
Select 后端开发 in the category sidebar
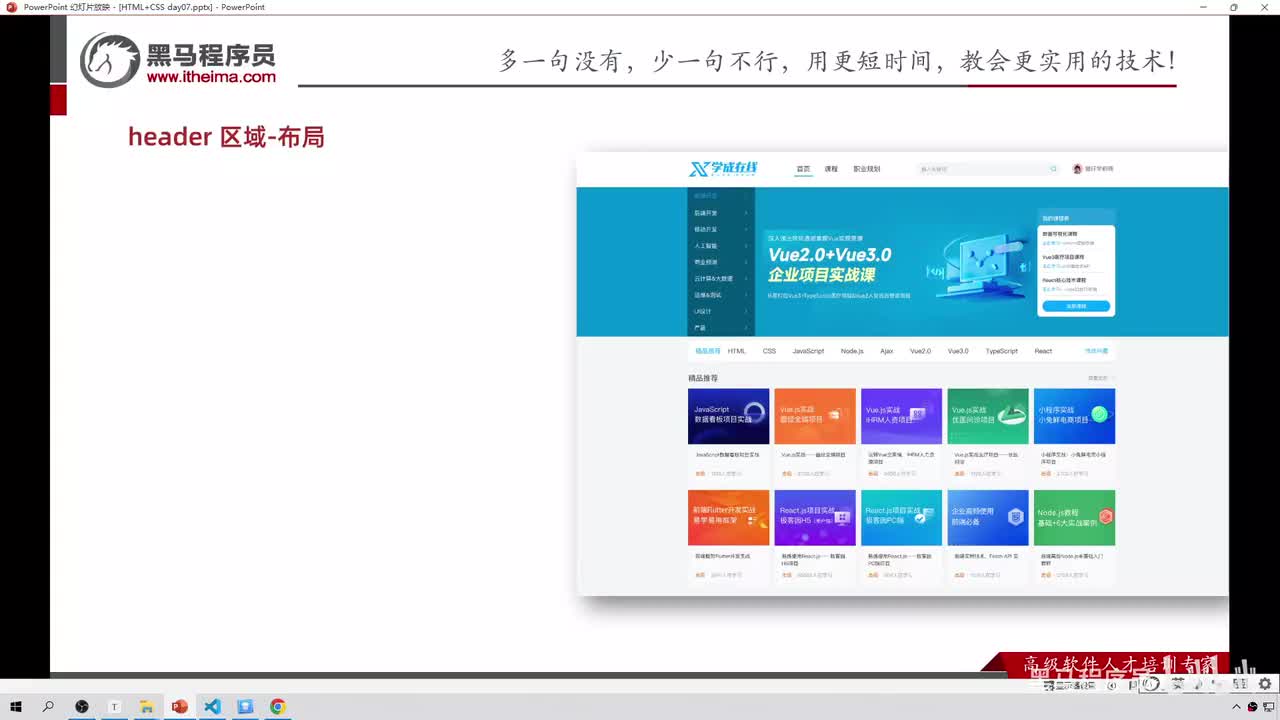705,213
